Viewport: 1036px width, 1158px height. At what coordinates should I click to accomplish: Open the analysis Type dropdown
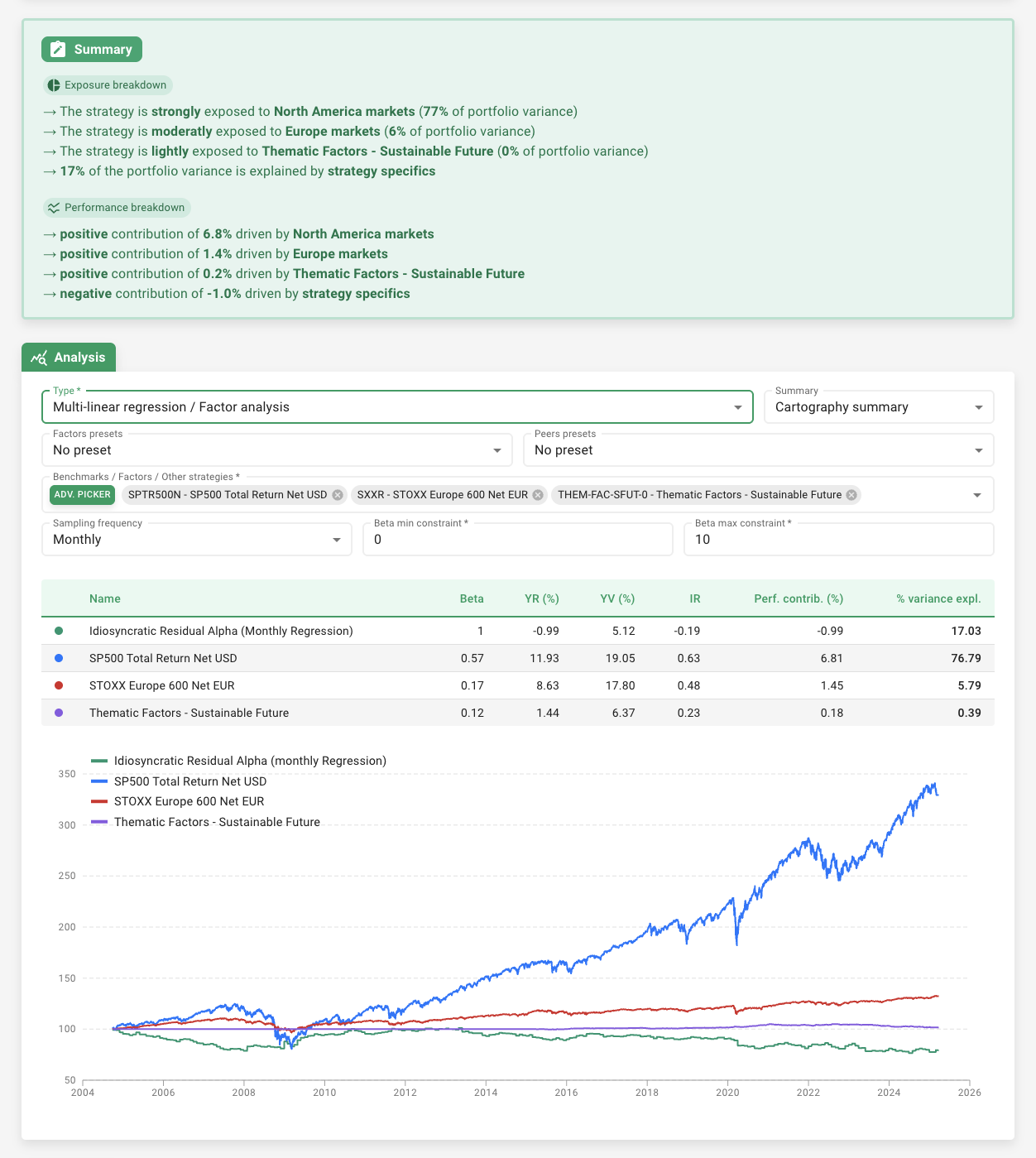coord(397,407)
